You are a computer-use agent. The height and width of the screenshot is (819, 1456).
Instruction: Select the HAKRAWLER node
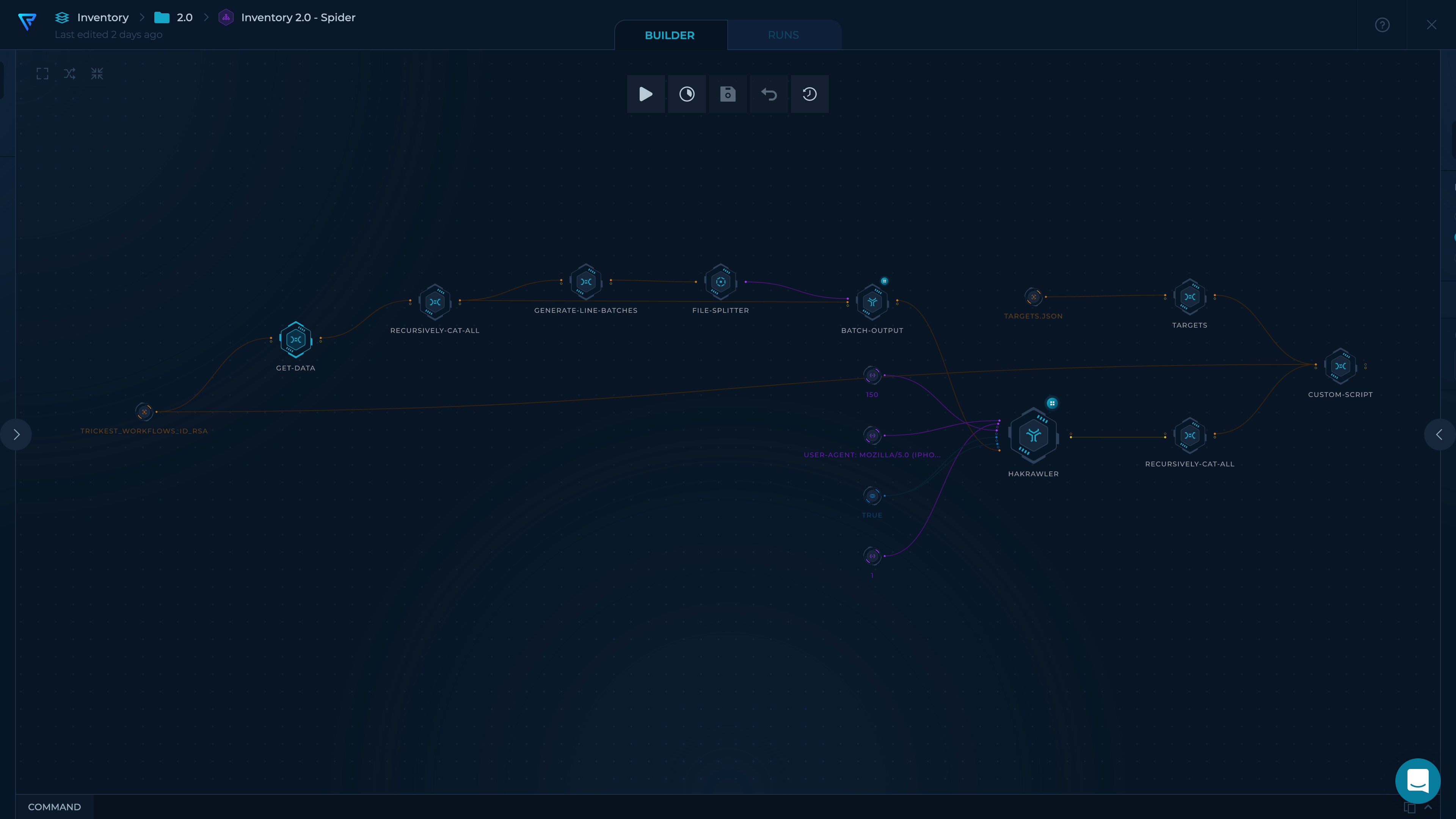(x=1033, y=435)
